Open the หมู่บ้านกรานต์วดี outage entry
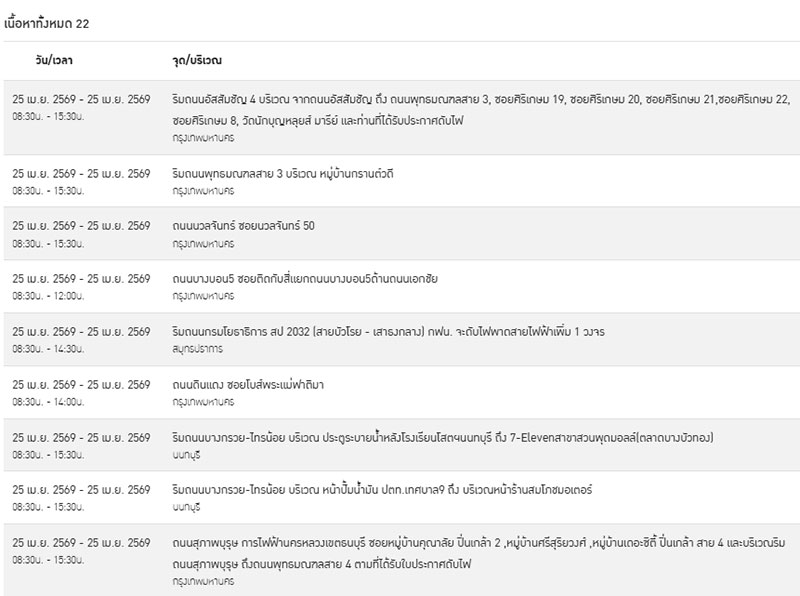This screenshot has height=596, width=800. click(283, 173)
